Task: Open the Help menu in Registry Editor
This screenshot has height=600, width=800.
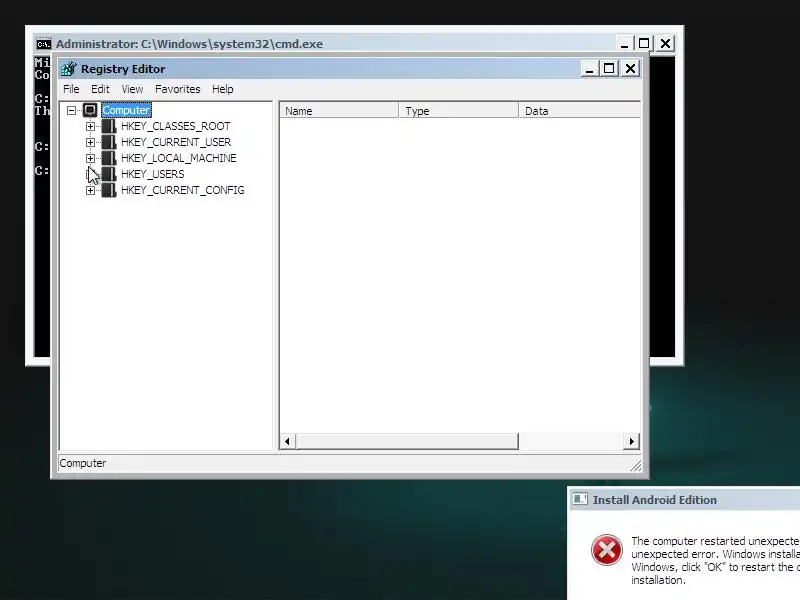Action: coord(222,89)
